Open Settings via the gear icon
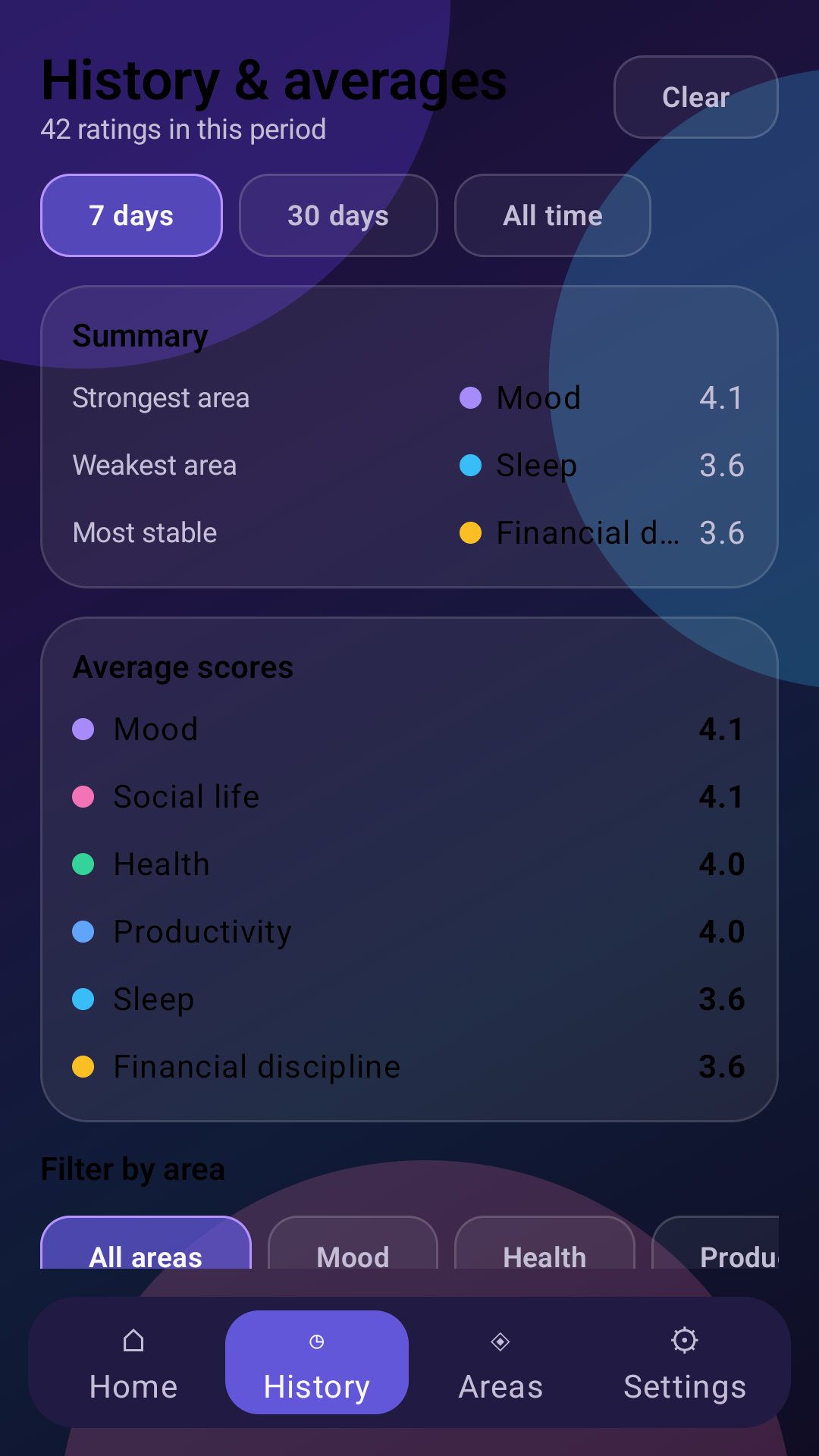 685,1340
